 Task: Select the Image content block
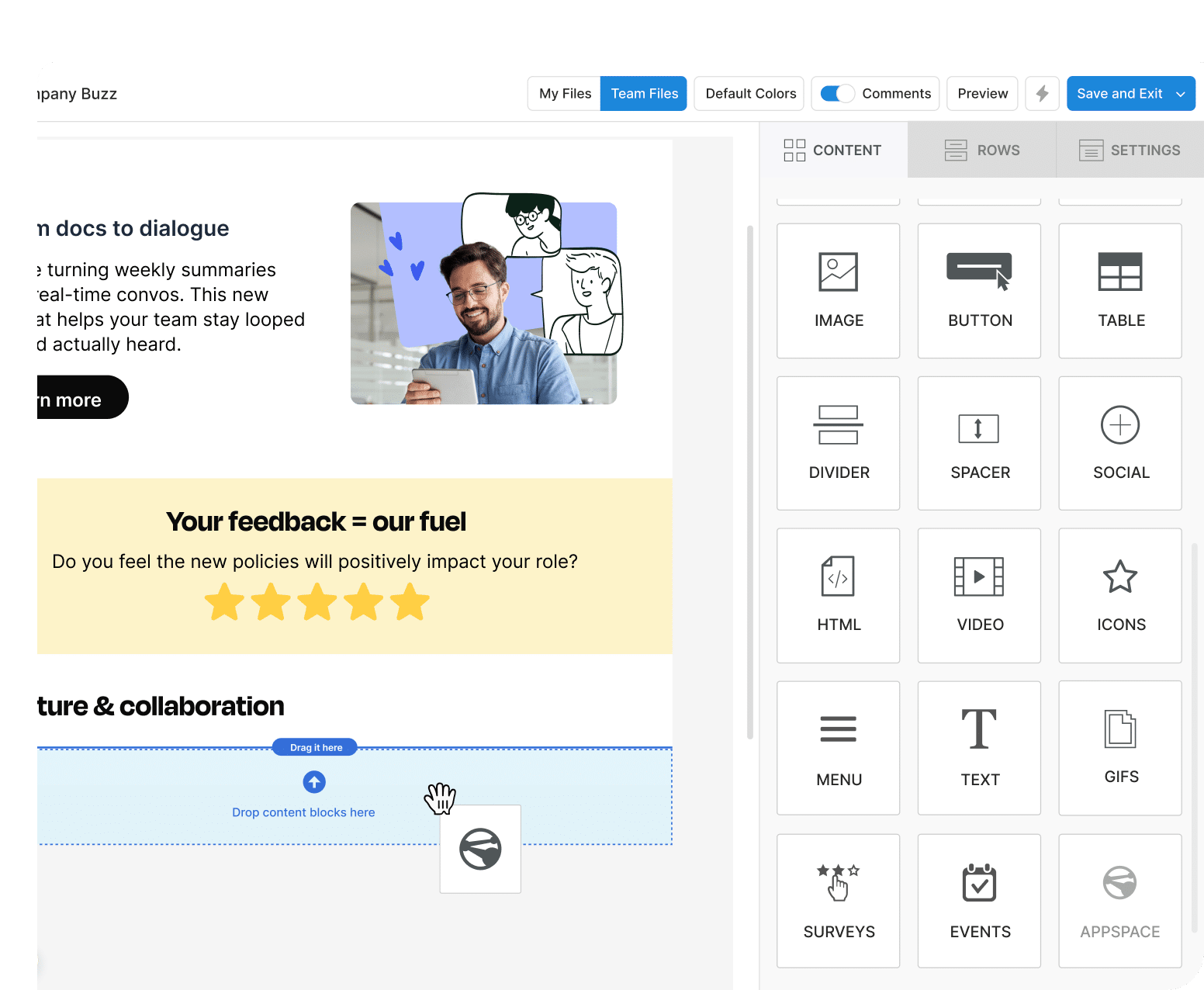pyautogui.click(x=838, y=291)
